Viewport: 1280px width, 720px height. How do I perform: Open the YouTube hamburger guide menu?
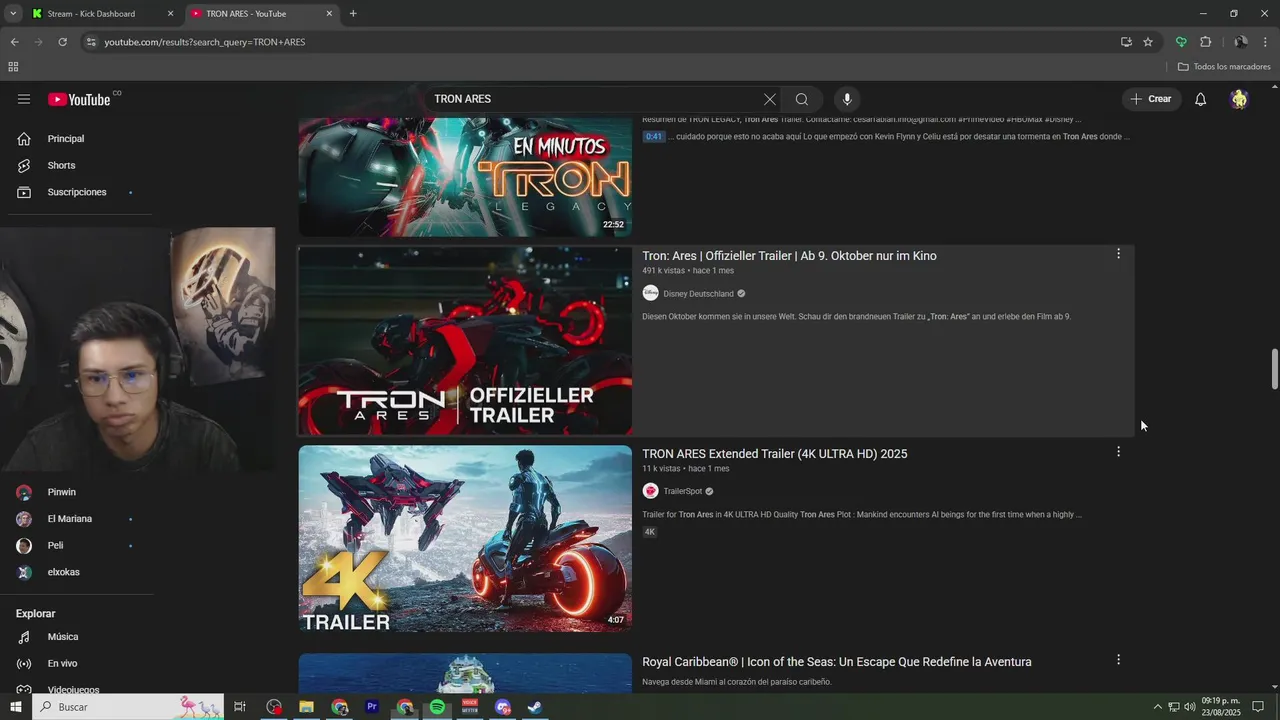[24, 99]
